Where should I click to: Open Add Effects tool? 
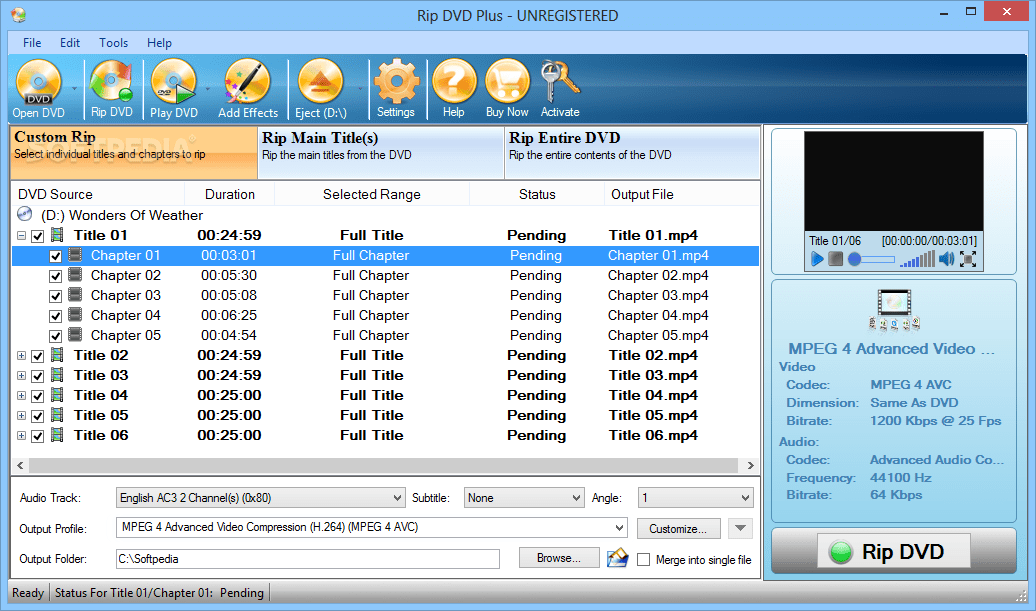click(x=248, y=89)
